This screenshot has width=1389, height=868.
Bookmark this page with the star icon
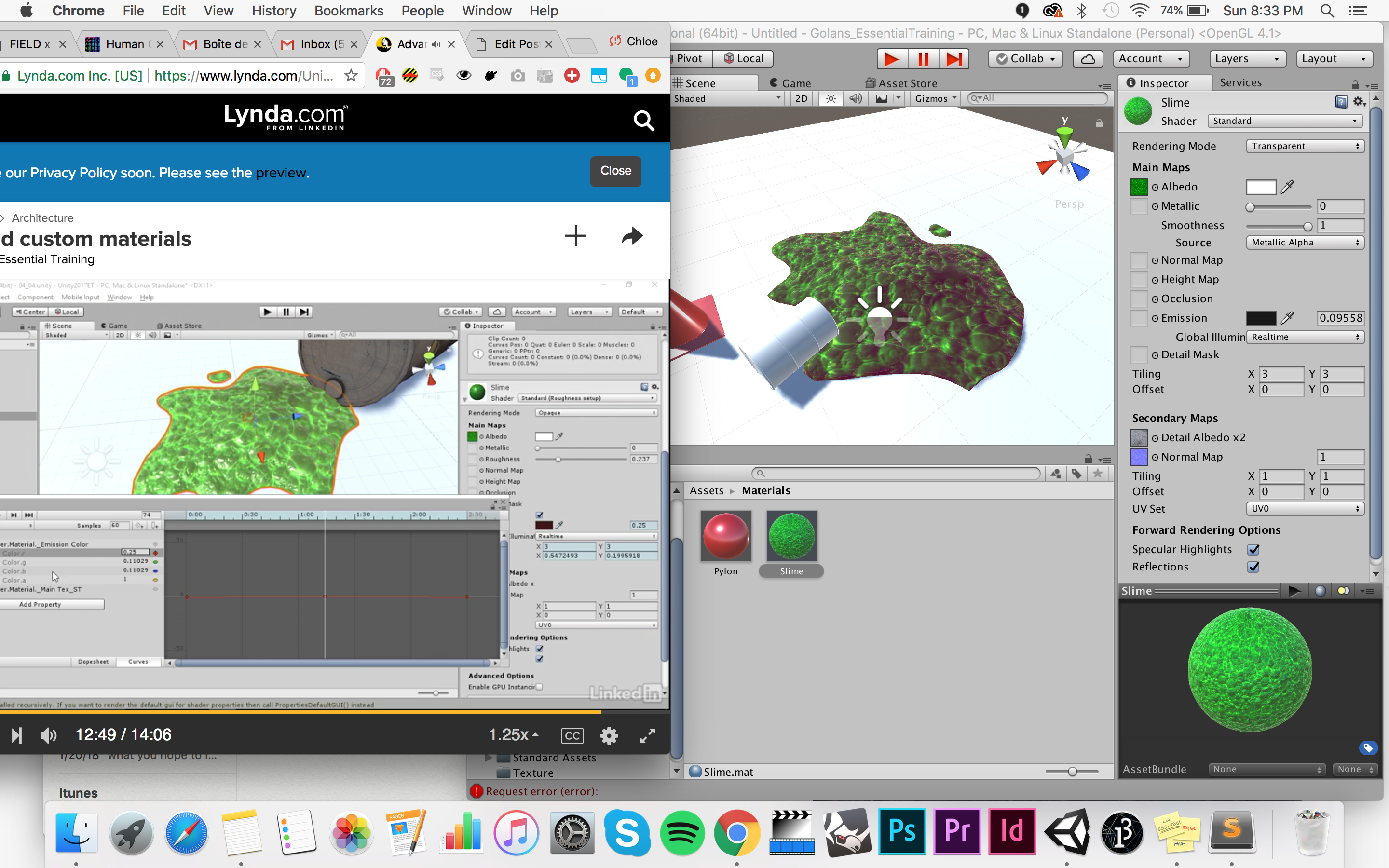point(351,76)
